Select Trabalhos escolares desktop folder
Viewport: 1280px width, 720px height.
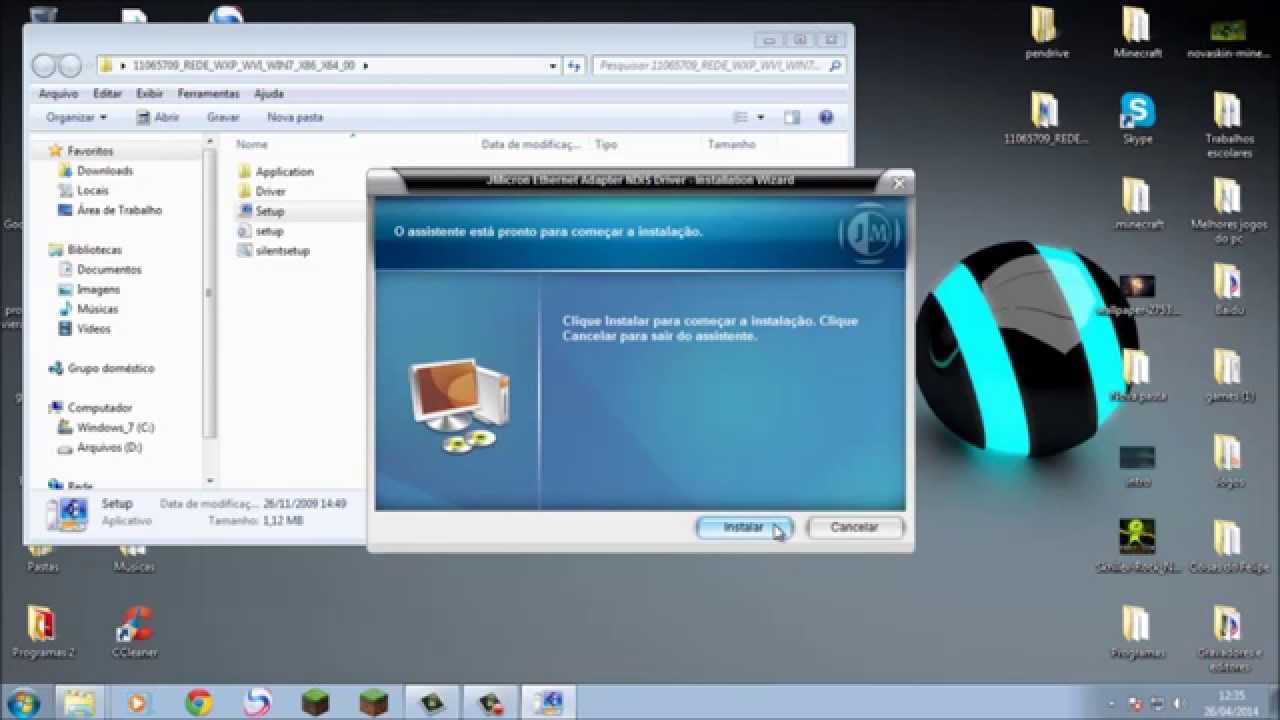pyautogui.click(x=1228, y=126)
